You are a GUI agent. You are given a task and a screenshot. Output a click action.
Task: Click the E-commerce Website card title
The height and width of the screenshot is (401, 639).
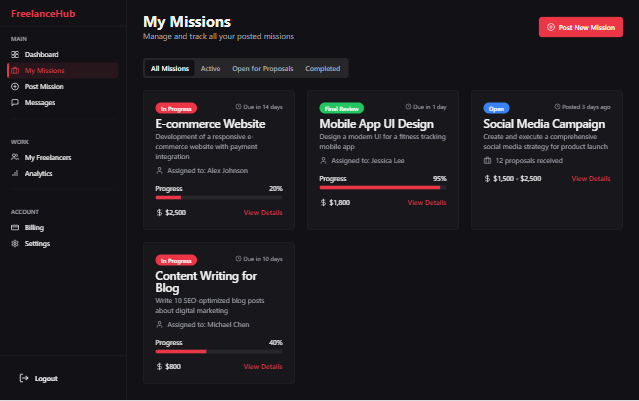coord(210,124)
